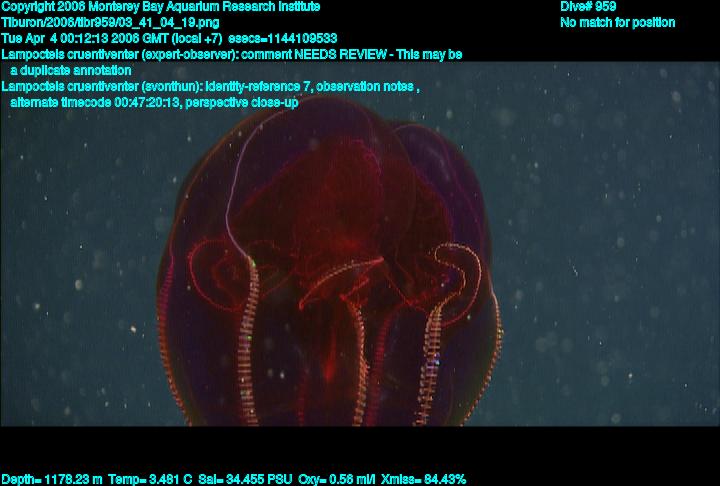This screenshot has height=486, width=720.
Task: Click the Dive# 959 label
Action: click(x=588, y=7)
